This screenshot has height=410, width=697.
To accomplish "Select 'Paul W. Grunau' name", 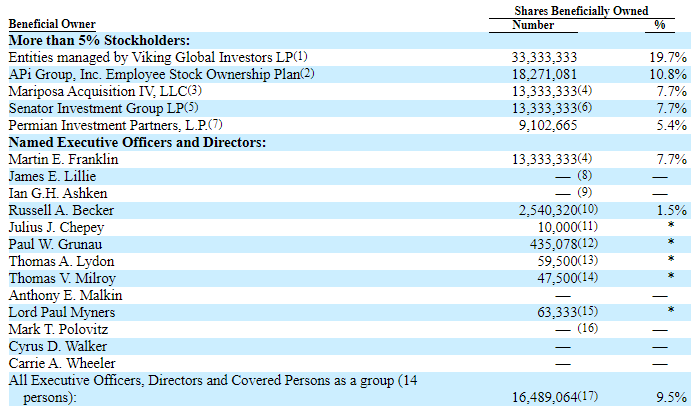I will (x=55, y=245).
